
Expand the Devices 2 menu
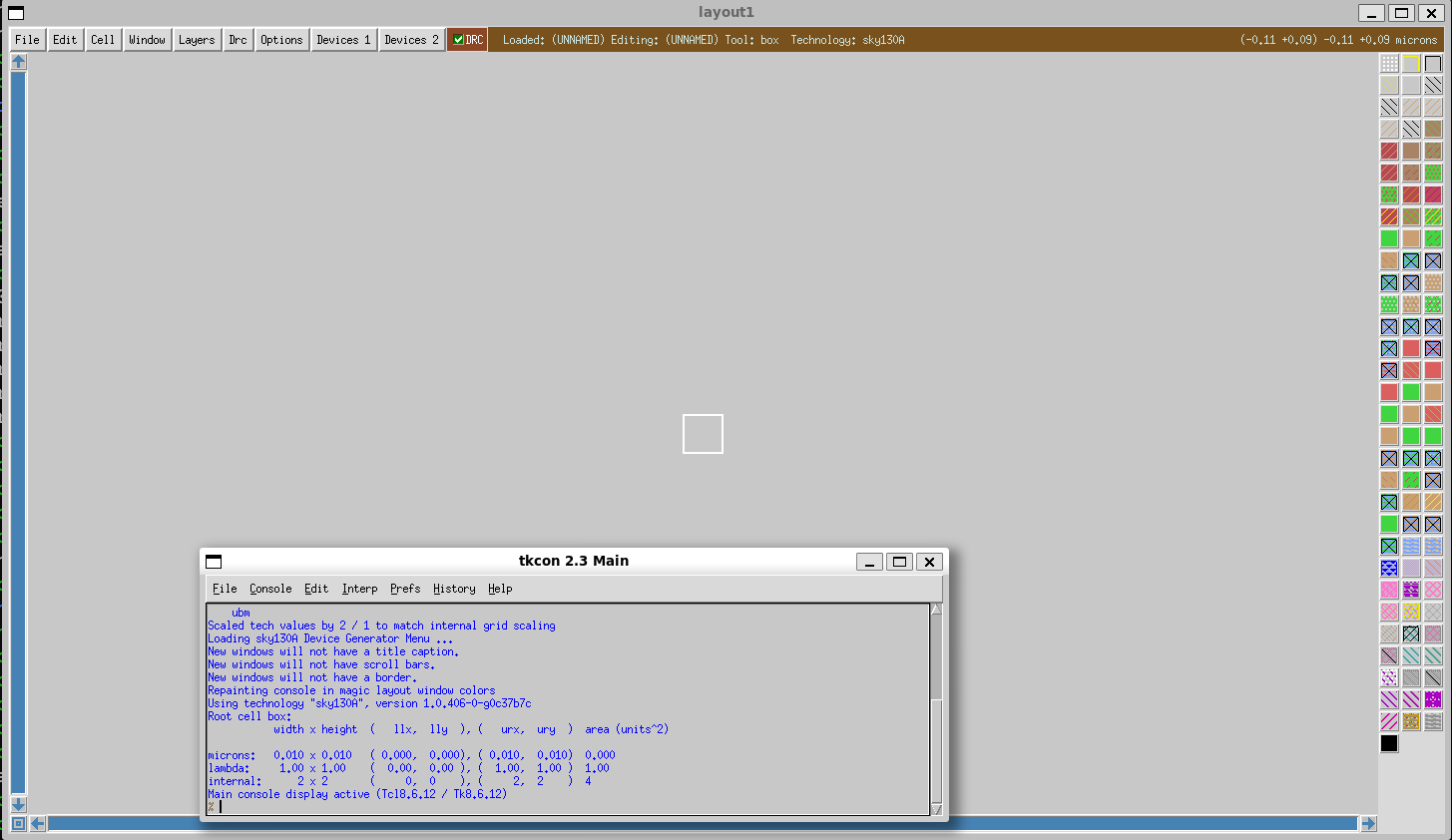click(x=411, y=40)
